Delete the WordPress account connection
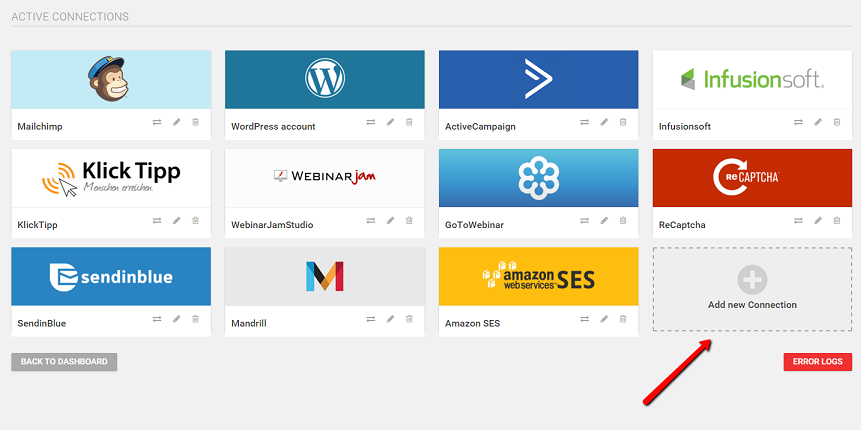 click(409, 122)
